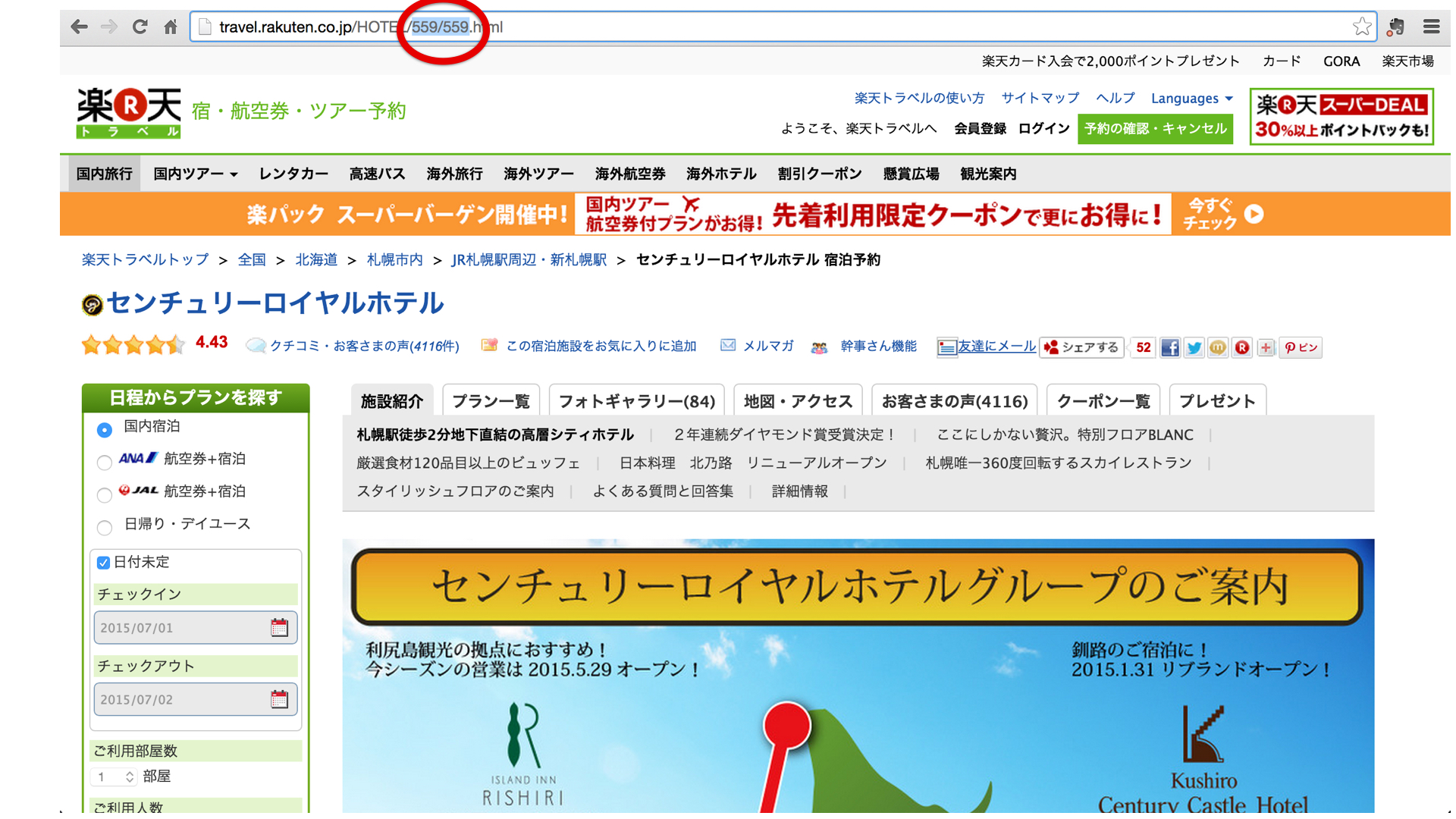This screenshot has width=1456, height=819.
Task: Click 北海道 in the breadcrumb
Action: [316, 260]
